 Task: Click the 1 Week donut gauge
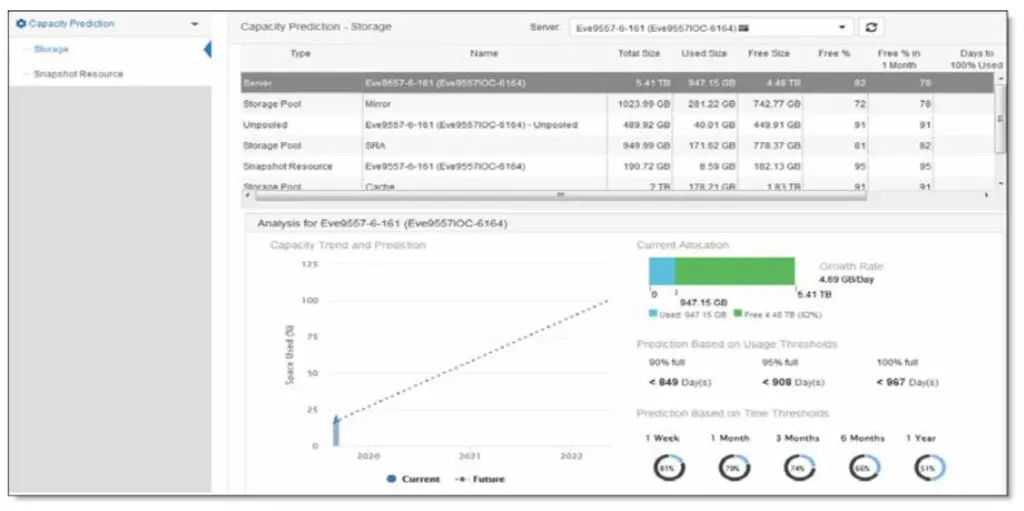(669, 468)
